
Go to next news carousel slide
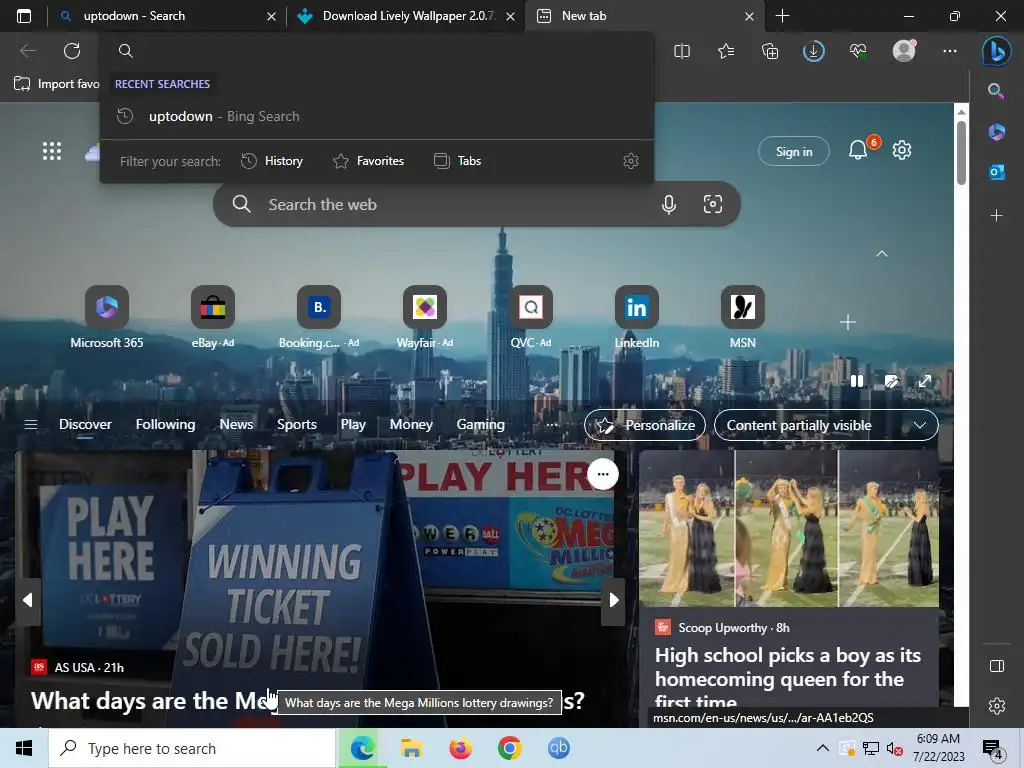click(613, 600)
